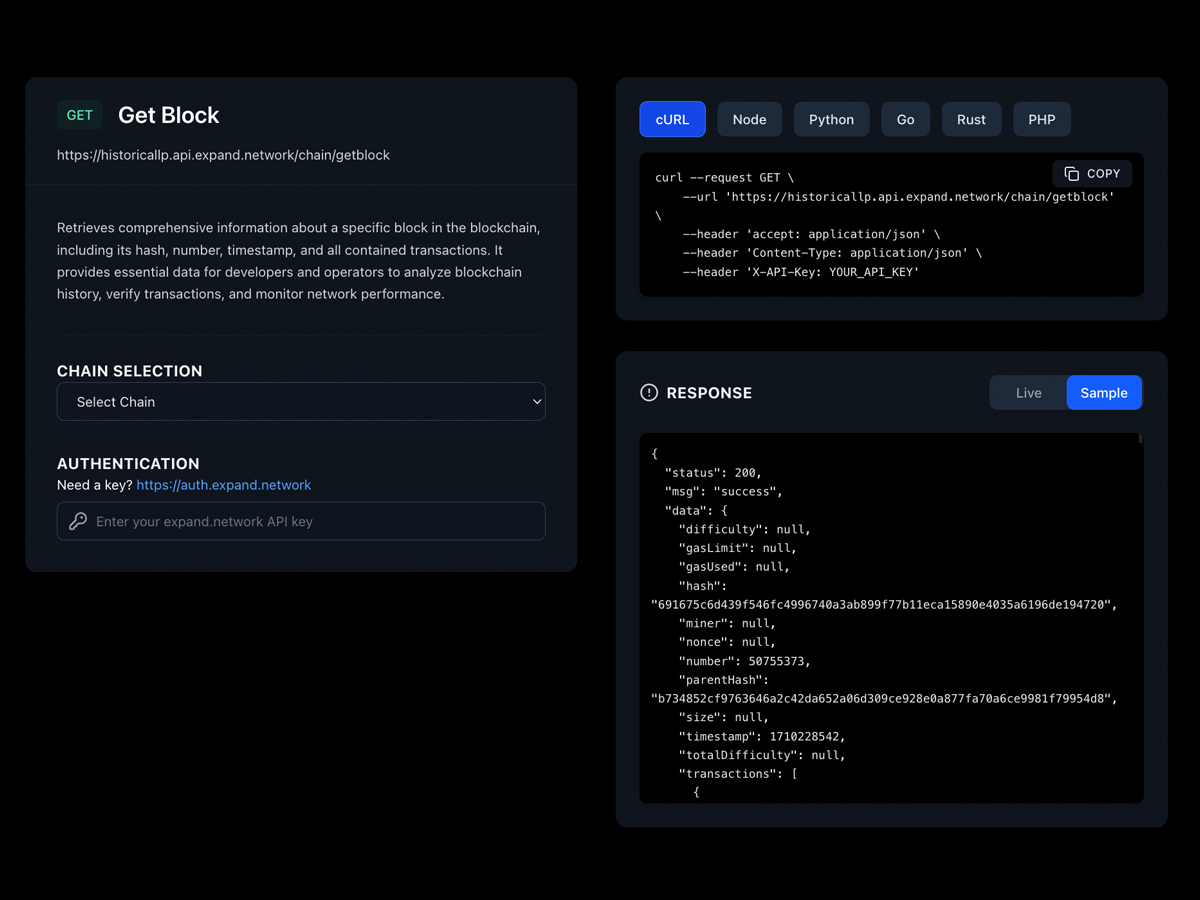Click the parentHash value starting b734852c
The image size is (1200, 900).
click(884, 699)
